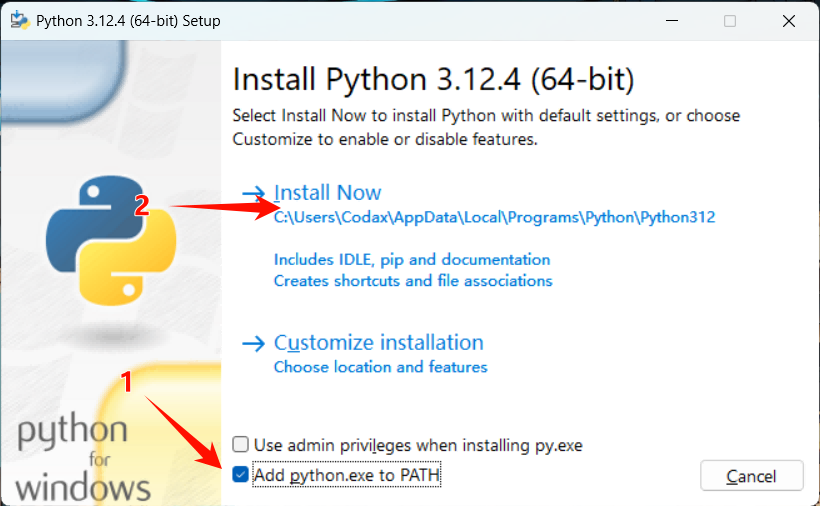Click the disabled maximize window icon
Viewport: 820px width, 506px height.
(x=730, y=21)
